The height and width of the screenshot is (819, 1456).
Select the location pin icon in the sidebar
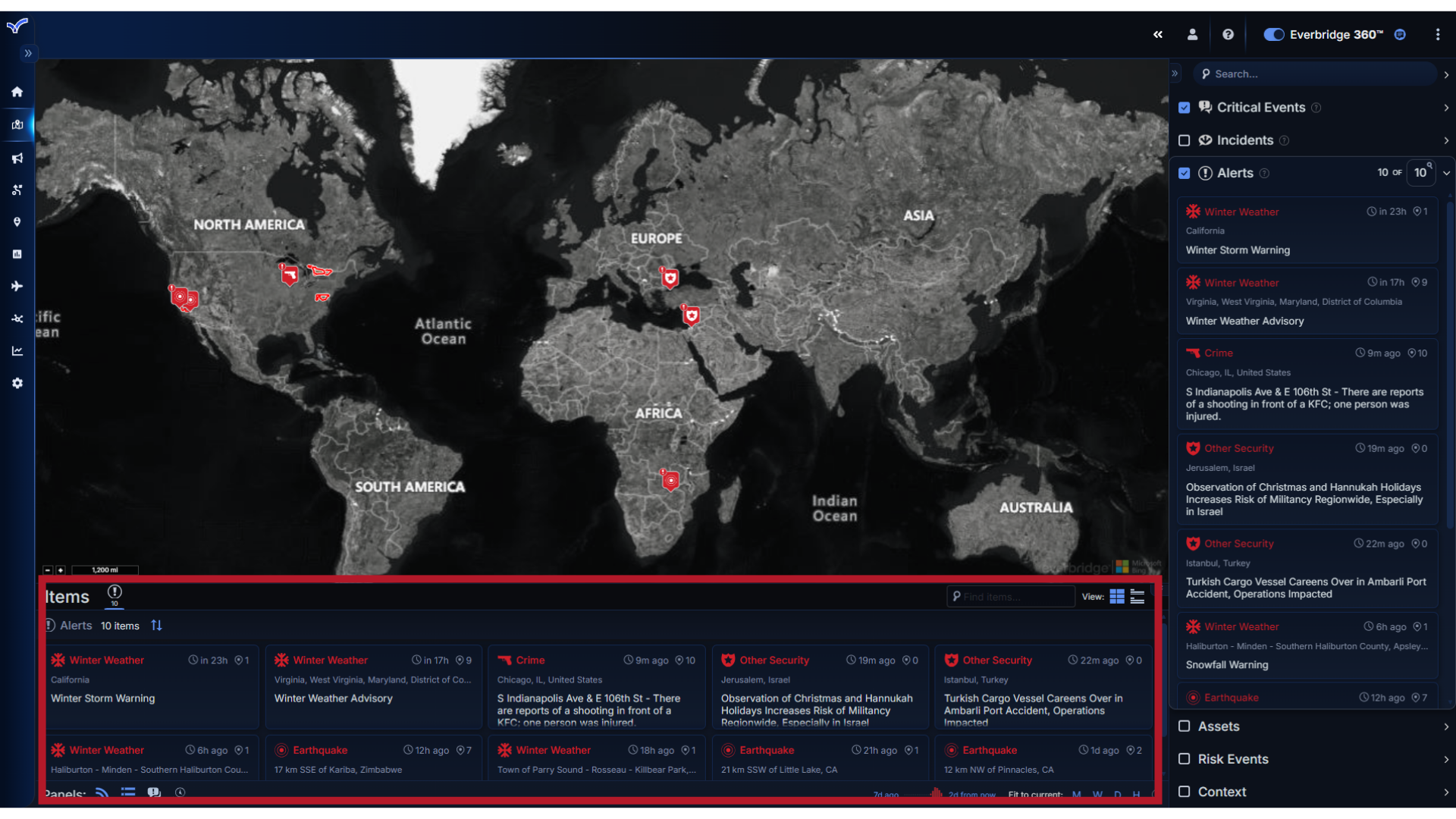tap(17, 221)
